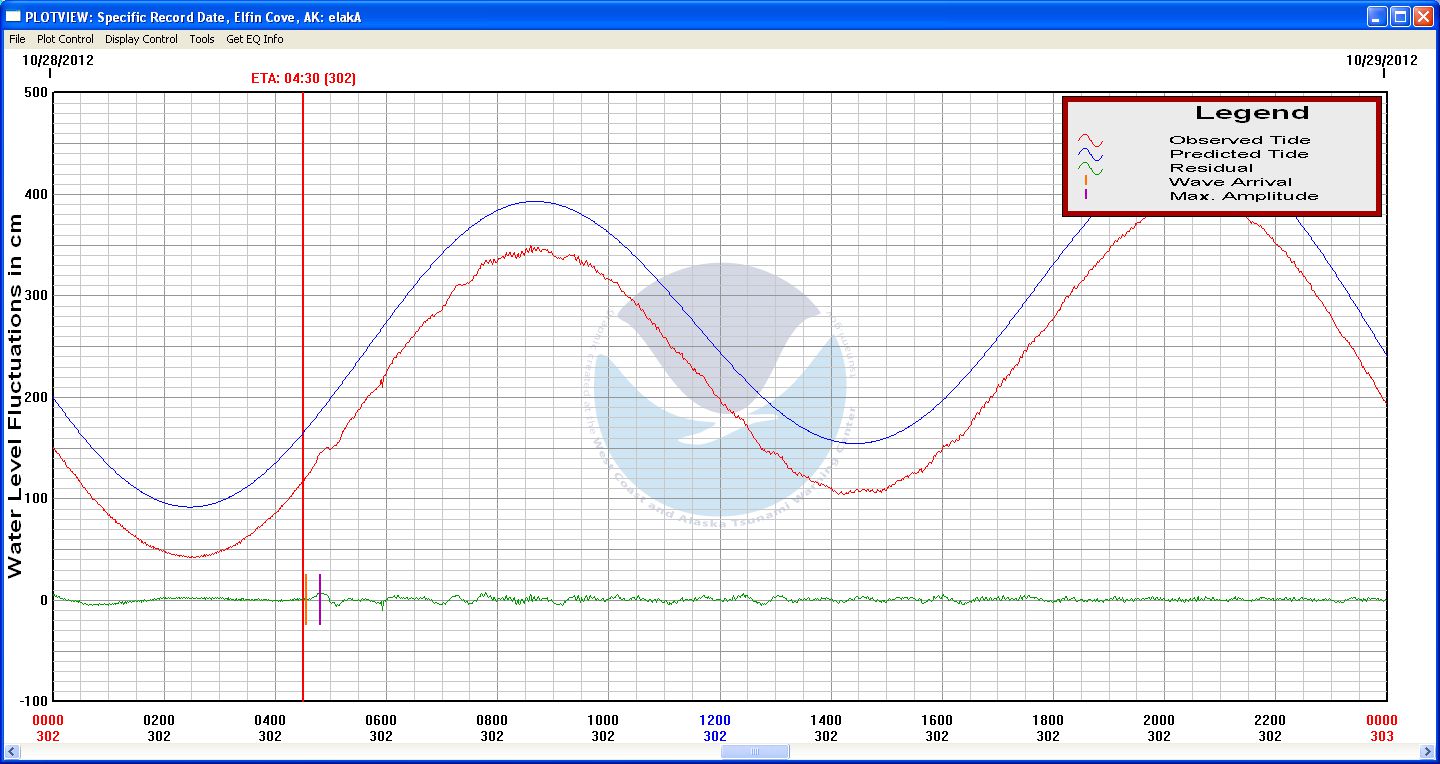Screen dimensions: 1440x764
Task: Open the Display Control menu
Action: click(x=141, y=39)
